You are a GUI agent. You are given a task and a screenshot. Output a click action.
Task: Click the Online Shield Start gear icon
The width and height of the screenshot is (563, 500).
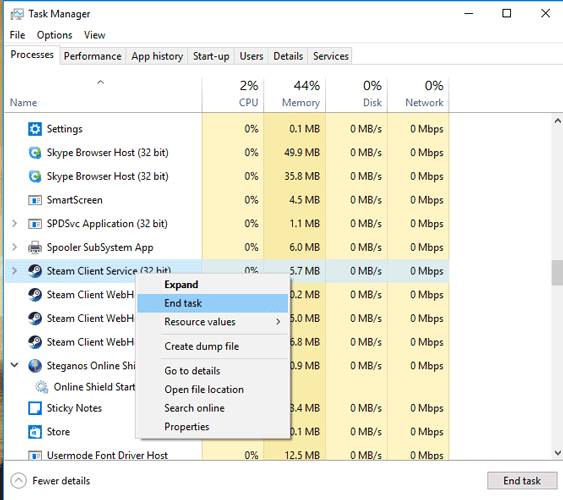[41, 387]
